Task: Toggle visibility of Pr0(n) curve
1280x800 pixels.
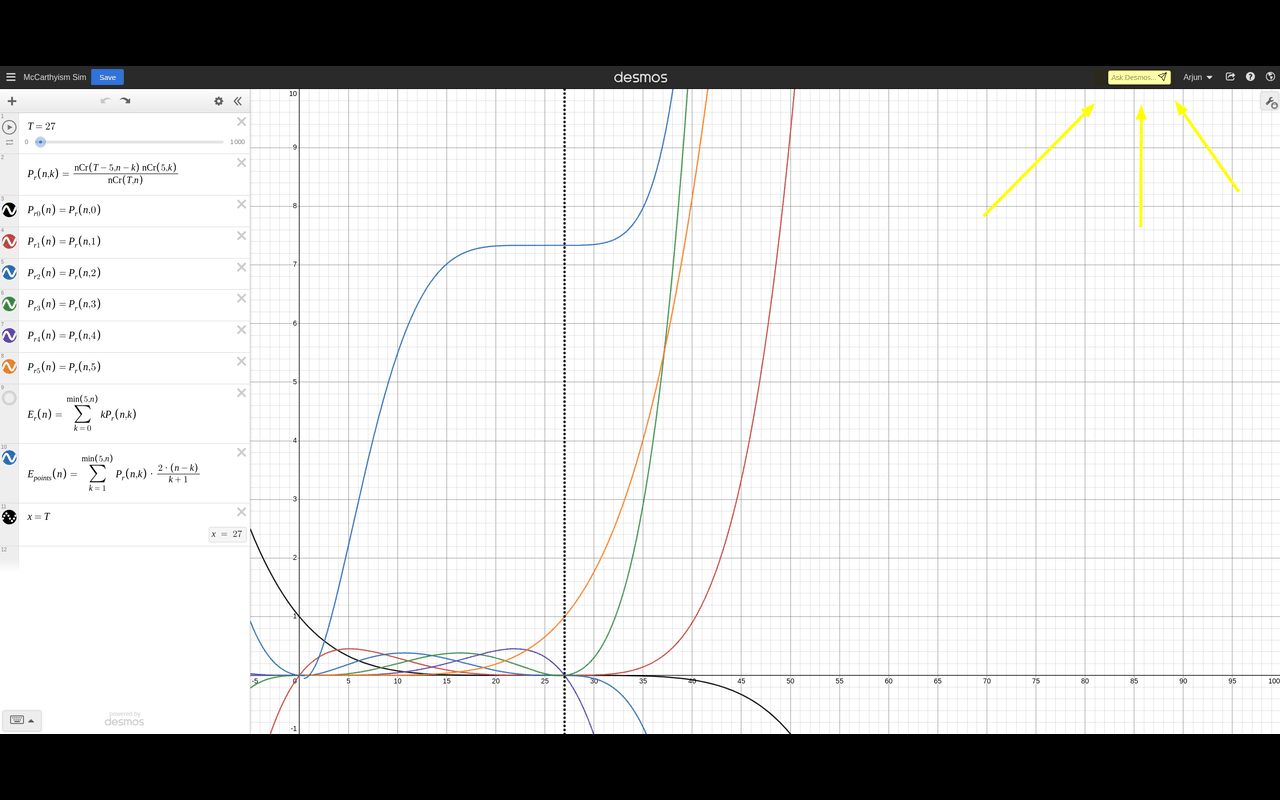Action: 9,210
